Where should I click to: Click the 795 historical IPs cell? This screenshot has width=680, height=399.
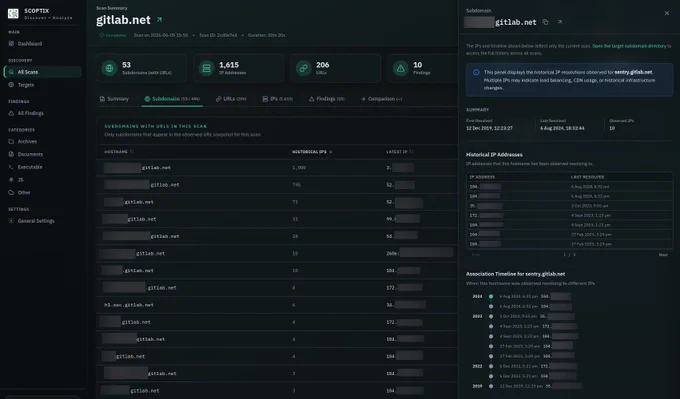pyautogui.click(x=296, y=185)
